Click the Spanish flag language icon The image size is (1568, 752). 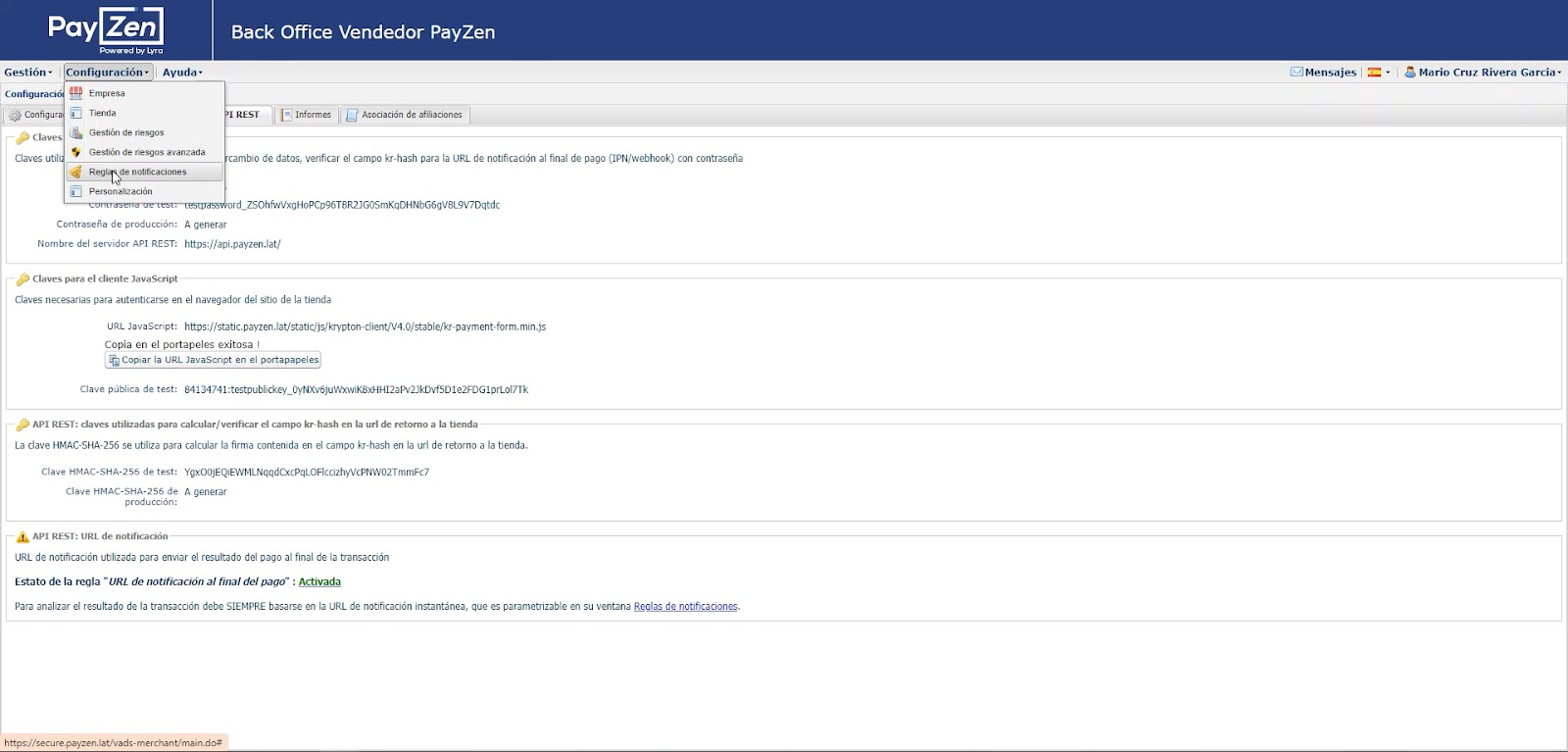(1375, 72)
